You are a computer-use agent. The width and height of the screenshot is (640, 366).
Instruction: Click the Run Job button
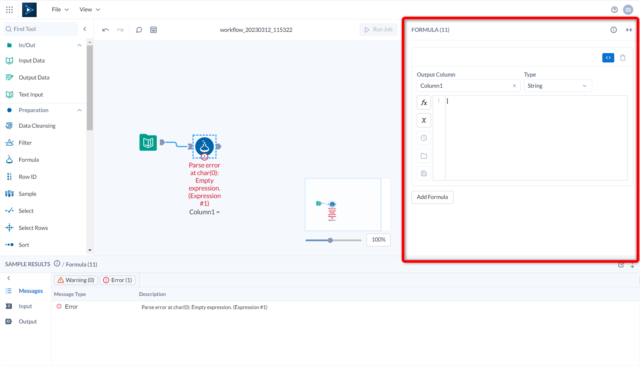[x=378, y=29]
